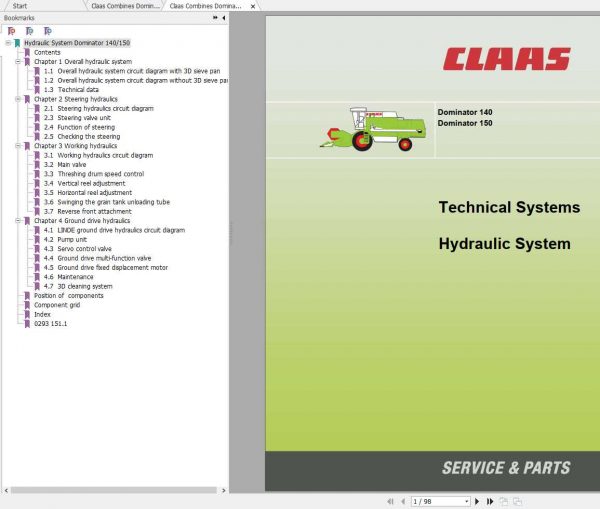Open bookmark 2.5 Checking the steering
Screen dimensions: 600x509
pos(82,137)
